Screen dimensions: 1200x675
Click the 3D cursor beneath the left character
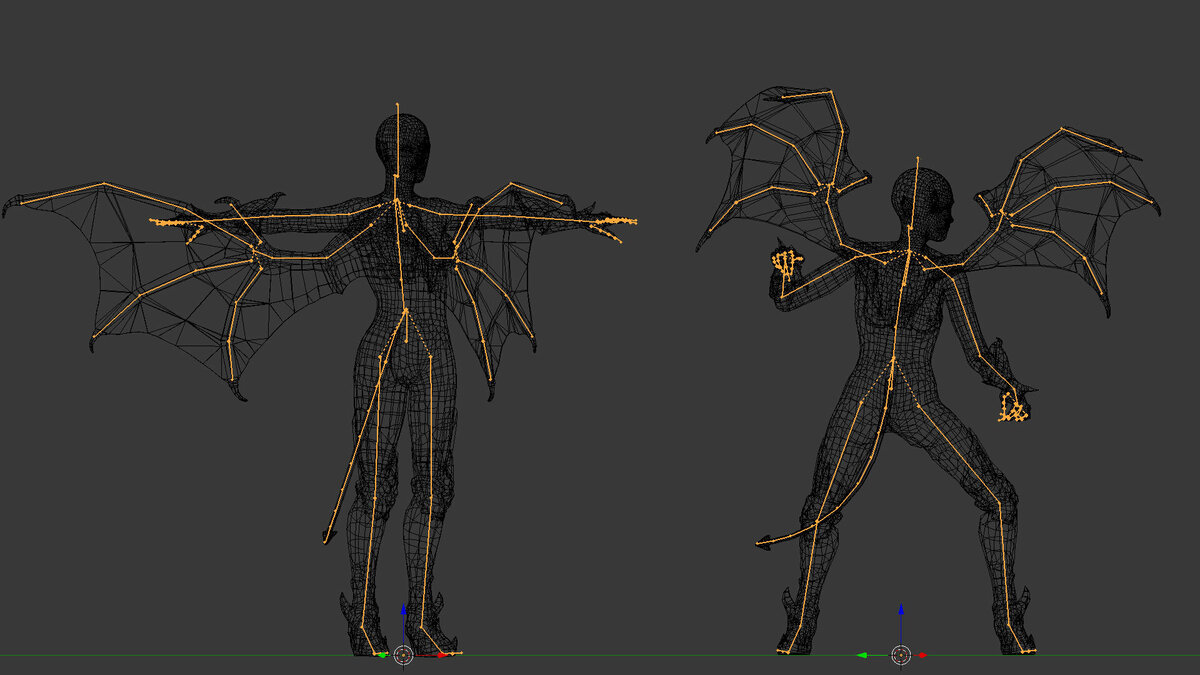(x=403, y=655)
